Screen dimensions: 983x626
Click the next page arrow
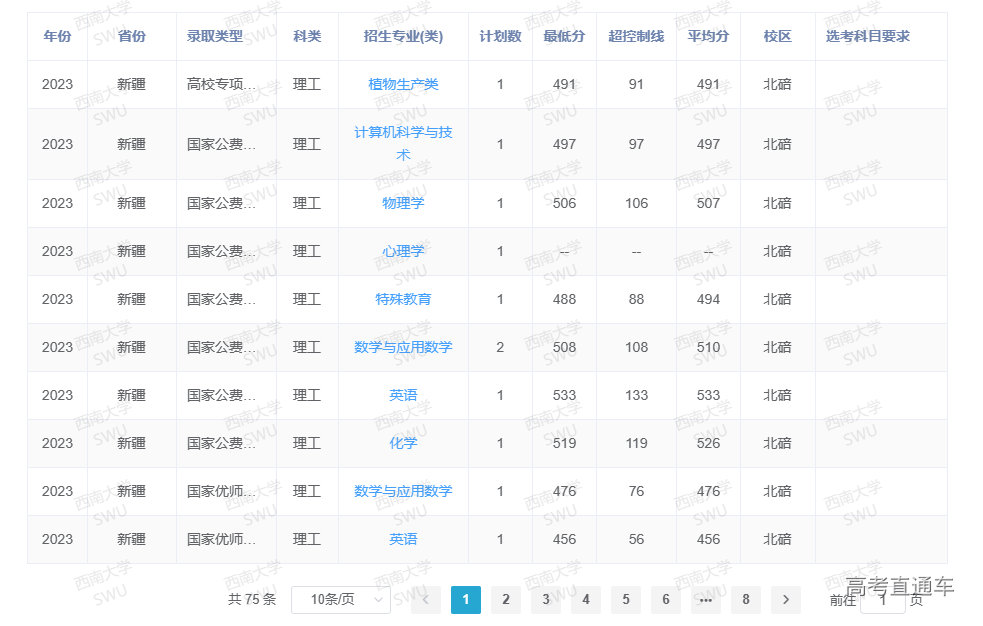(x=785, y=601)
